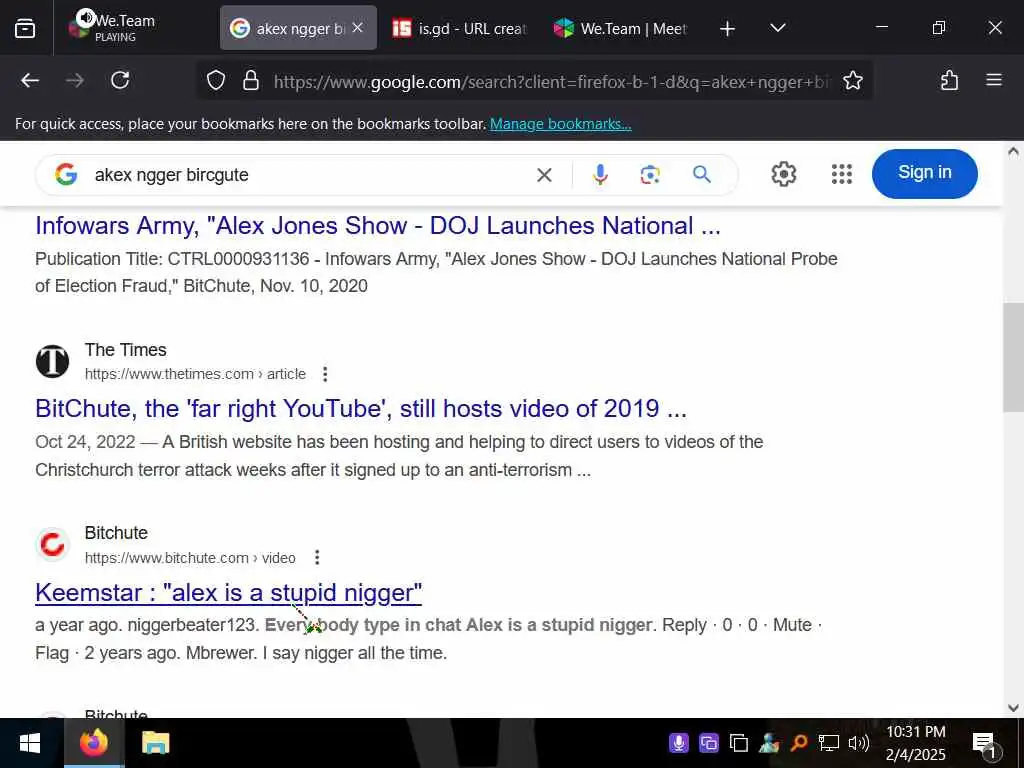Click the purple microphone tray icon

tap(679, 743)
